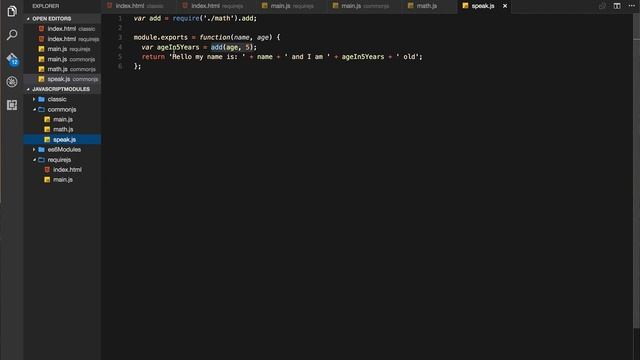Expand the classic folder arrow
This screenshot has width=640, height=360.
coord(34,99)
